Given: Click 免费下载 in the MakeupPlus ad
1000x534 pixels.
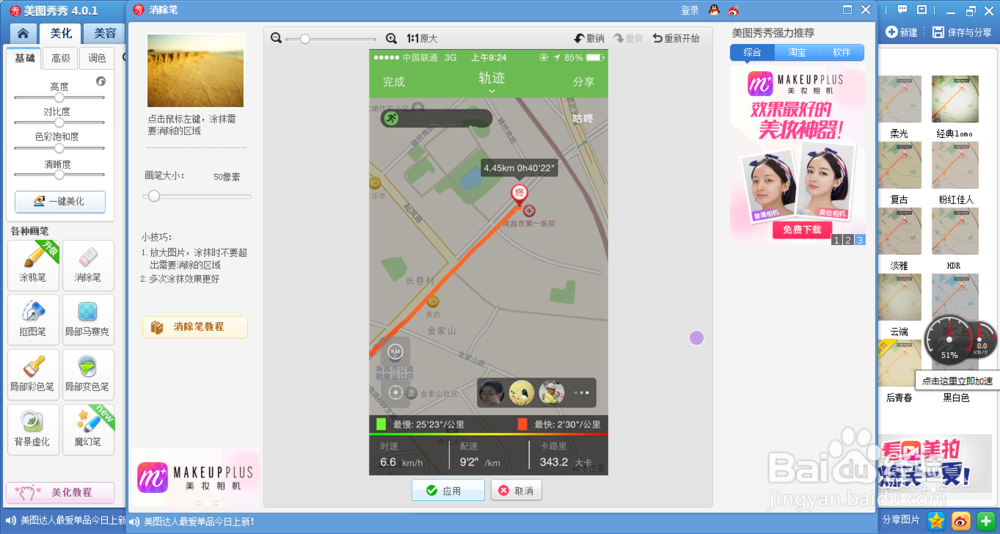Looking at the screenshot, I should (802, 230).
